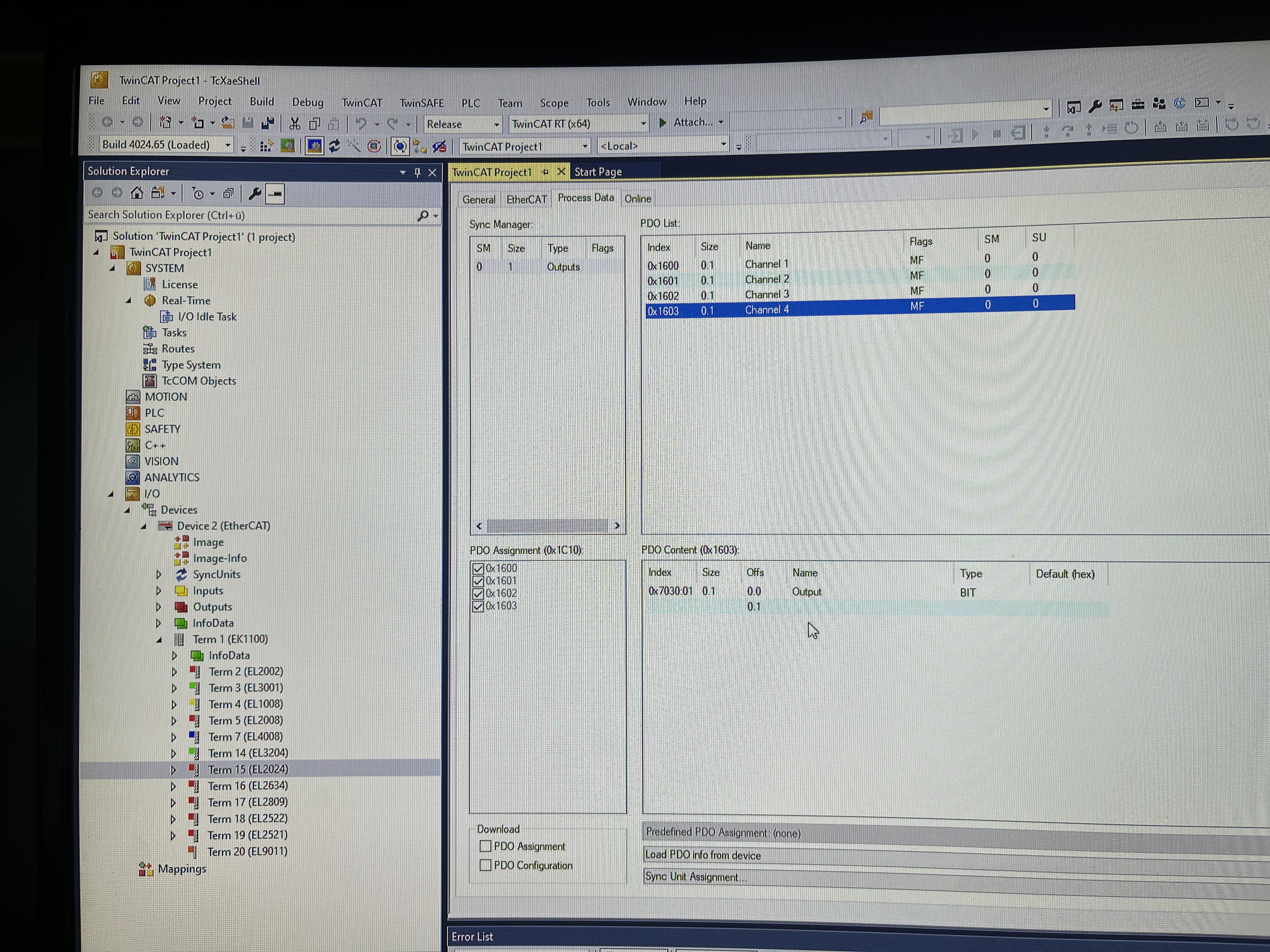This screenshot has height=952, width=1270.
Task: Open the Debug menu
Action: tap(308, 102)
